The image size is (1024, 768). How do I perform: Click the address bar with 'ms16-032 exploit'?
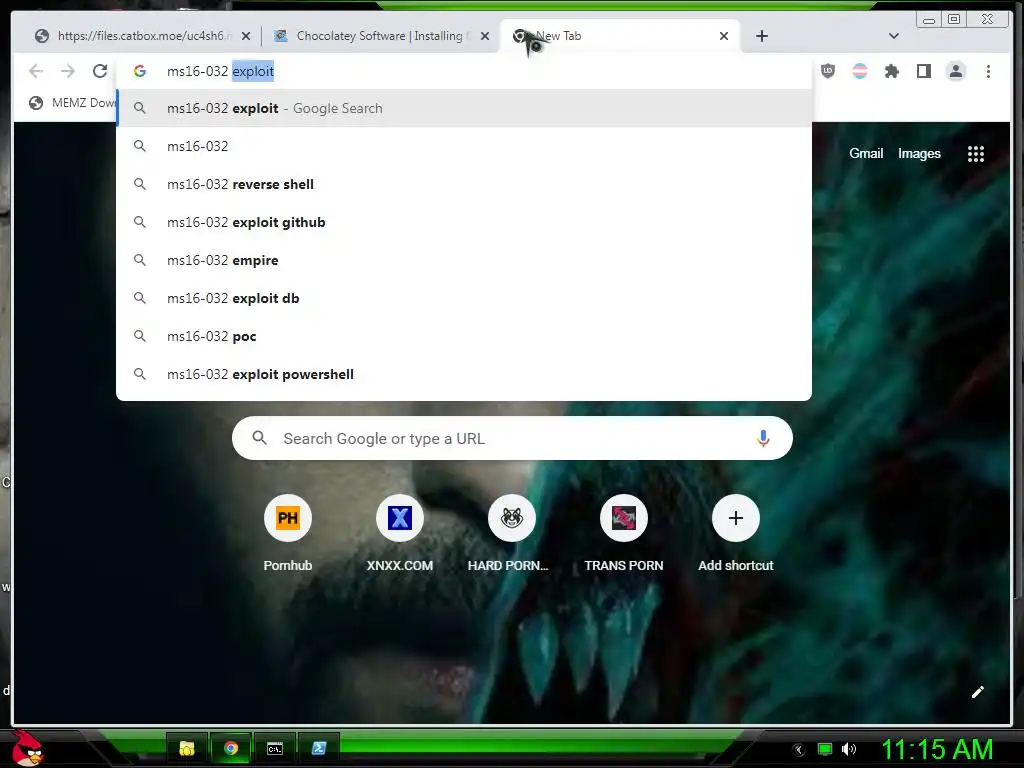464,71
